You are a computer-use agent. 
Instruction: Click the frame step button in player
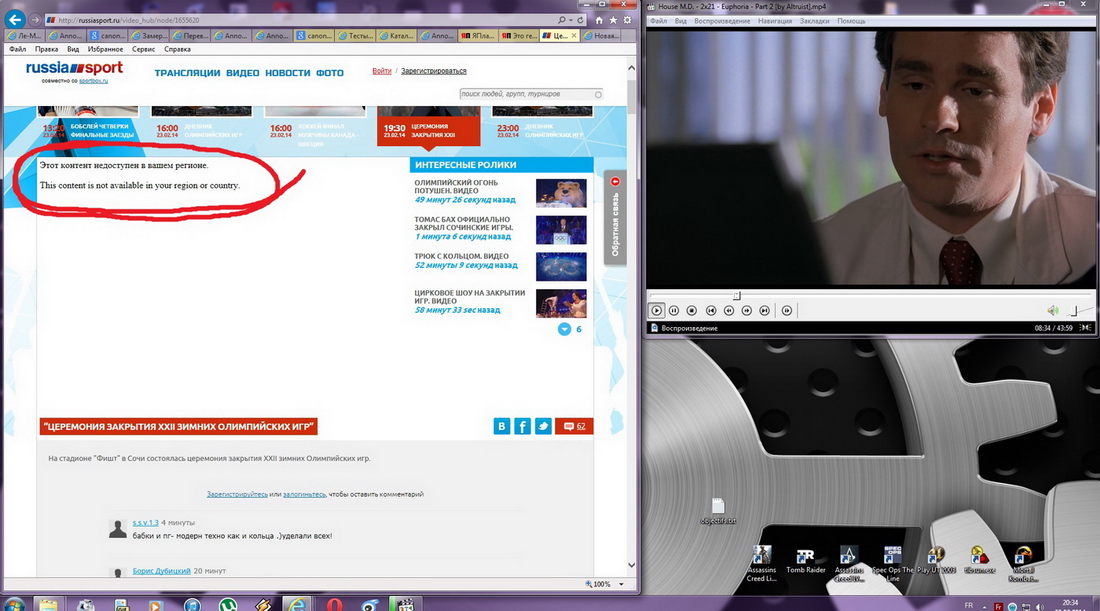pos(786,310)
